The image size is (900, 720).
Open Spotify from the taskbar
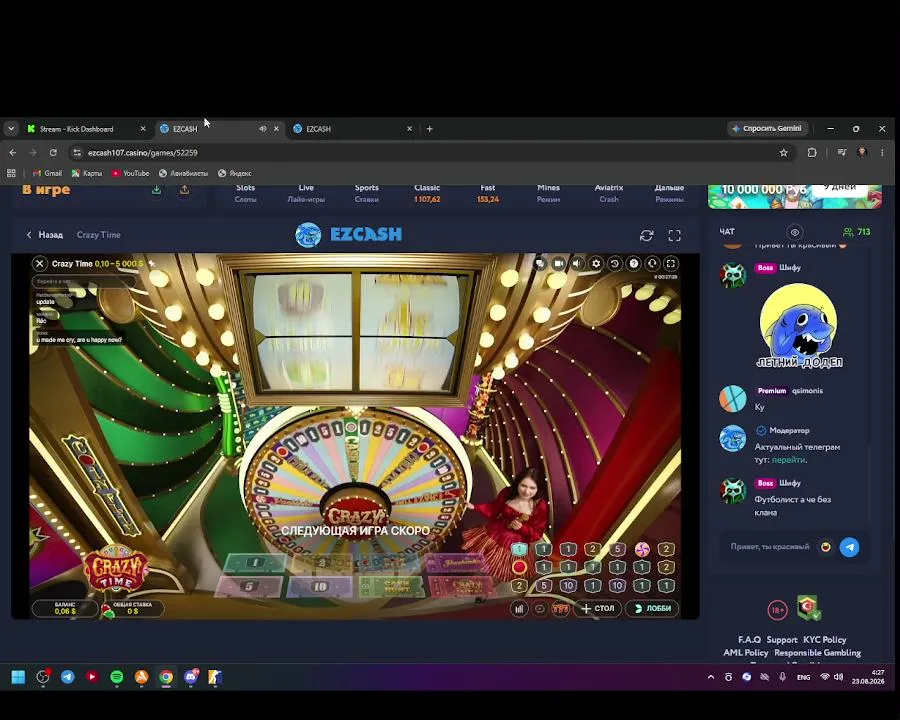(x=117, y=677)
